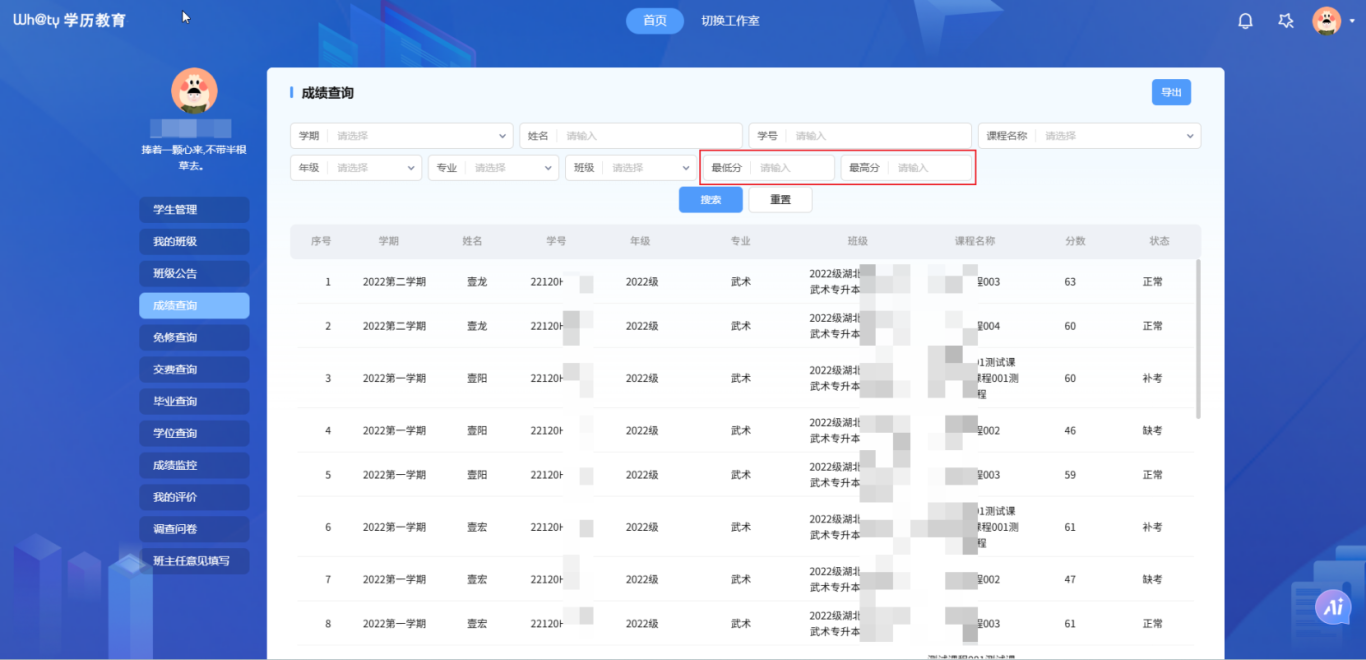
Task: Select 成绩监控 in the sidebar menu
Action: [x=194, y=465]
